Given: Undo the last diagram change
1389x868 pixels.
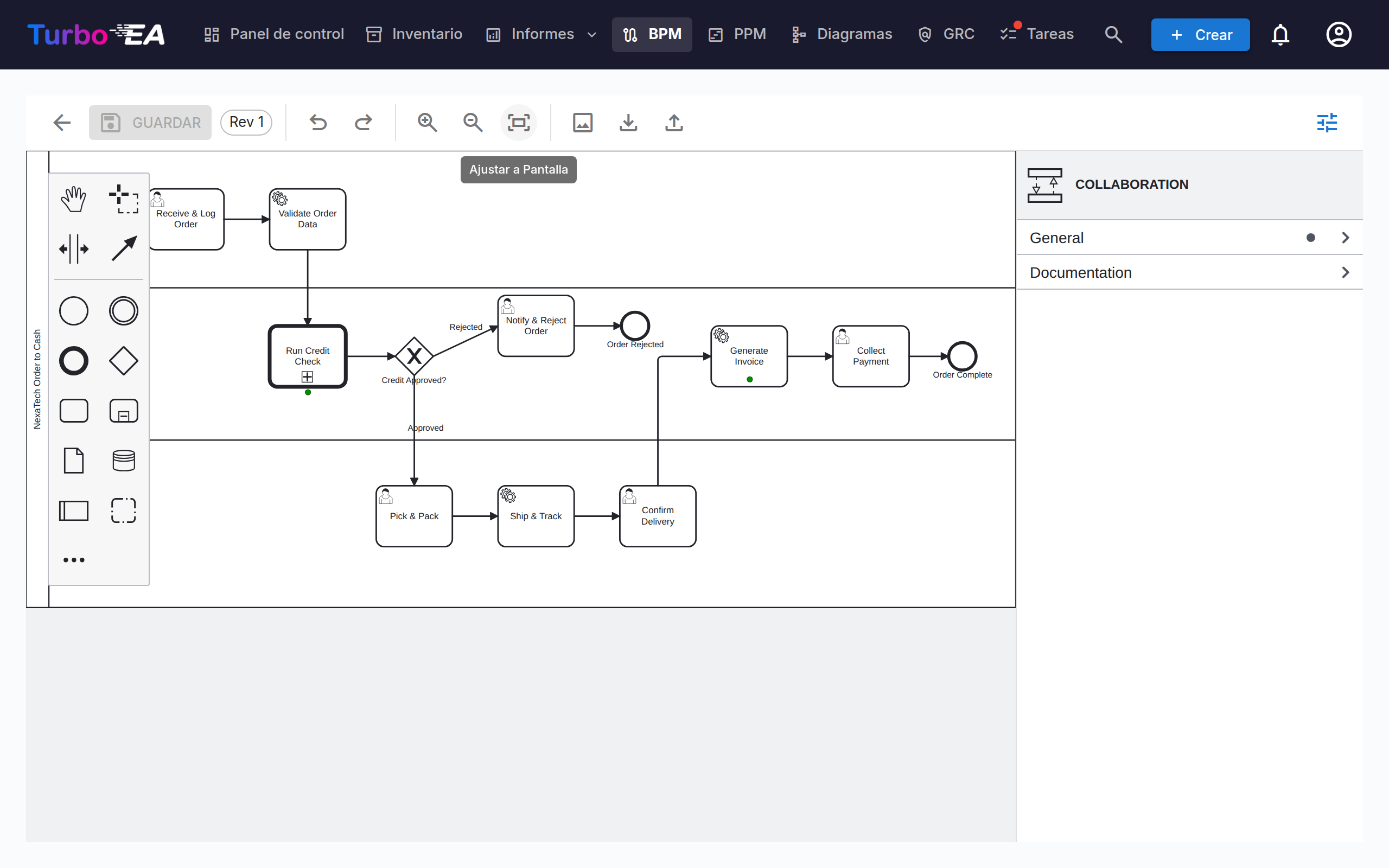Looking at the screenshot, I should click(318, 122).
